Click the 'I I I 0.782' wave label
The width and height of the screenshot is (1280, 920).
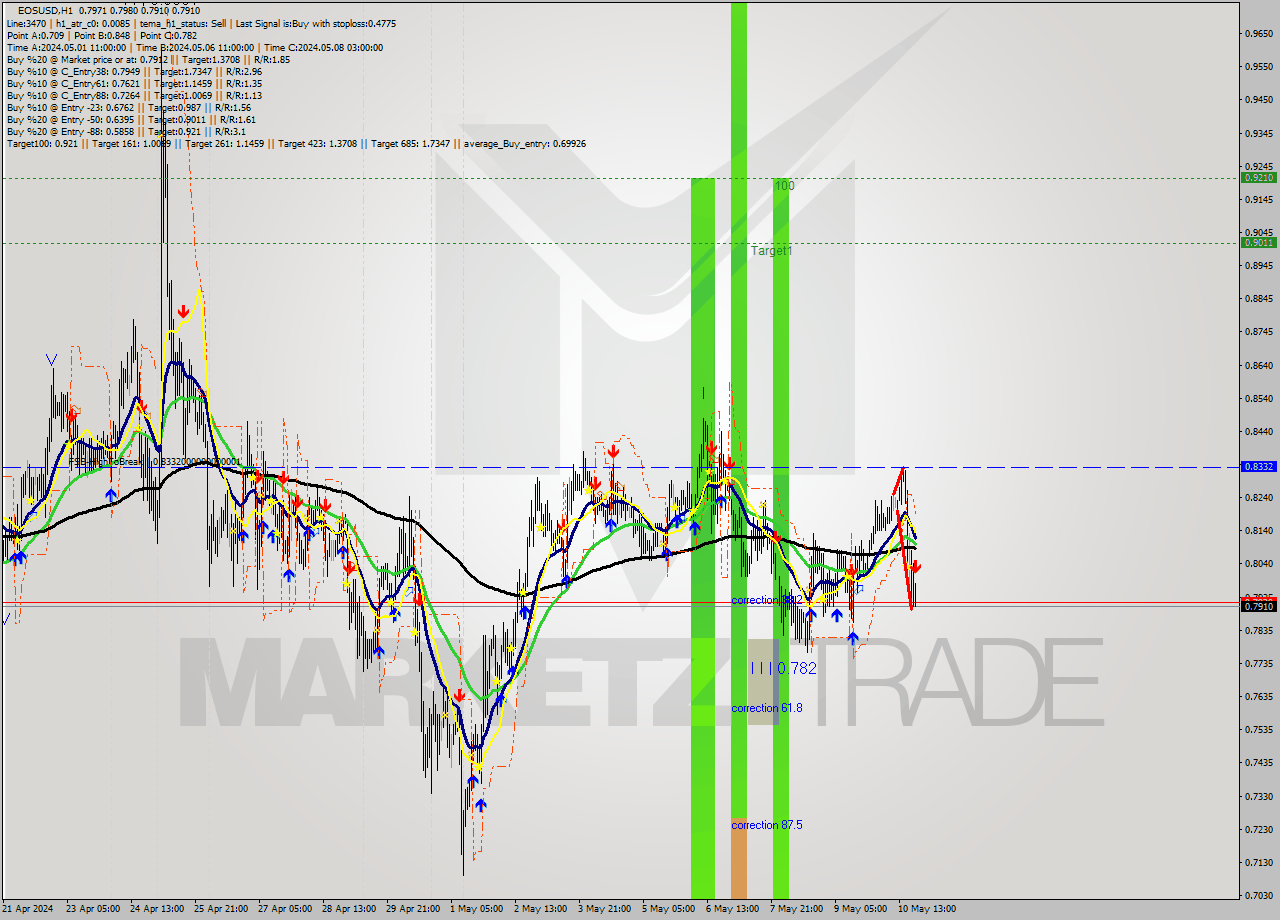tap(783, 668)
